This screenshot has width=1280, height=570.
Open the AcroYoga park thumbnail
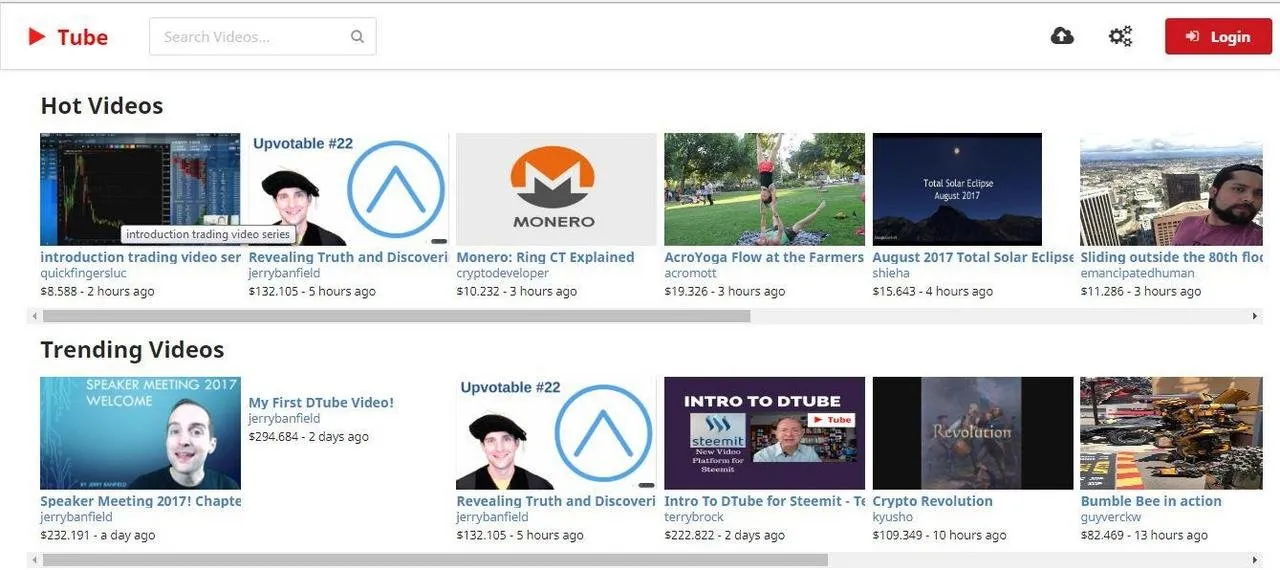click(x=764, y=189)
